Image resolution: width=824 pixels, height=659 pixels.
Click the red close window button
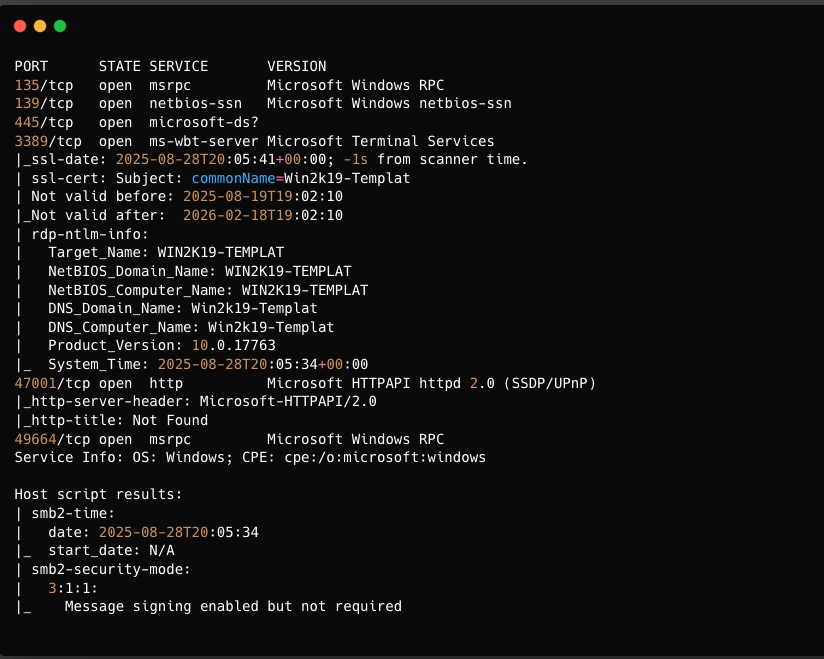(x=20, y=26)
